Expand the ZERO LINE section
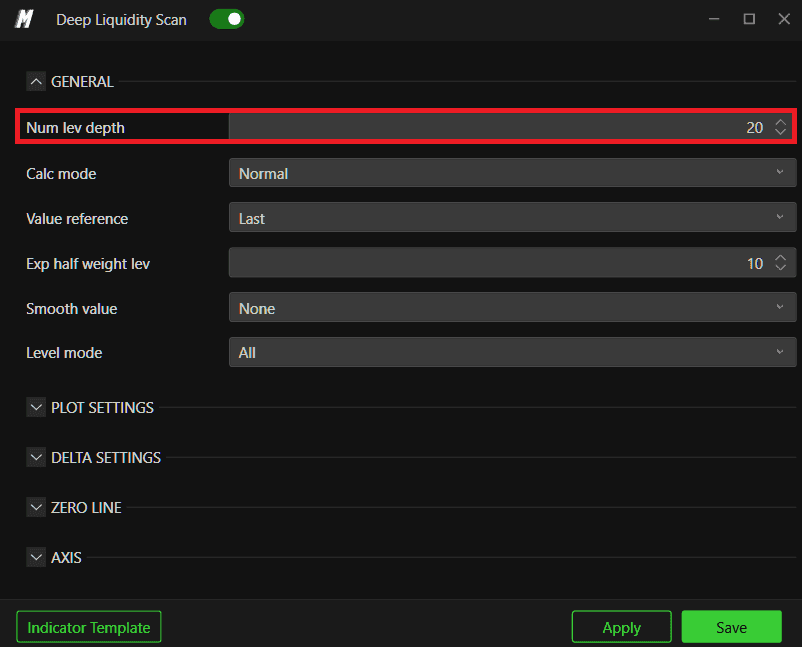 (x=36, y=507)
